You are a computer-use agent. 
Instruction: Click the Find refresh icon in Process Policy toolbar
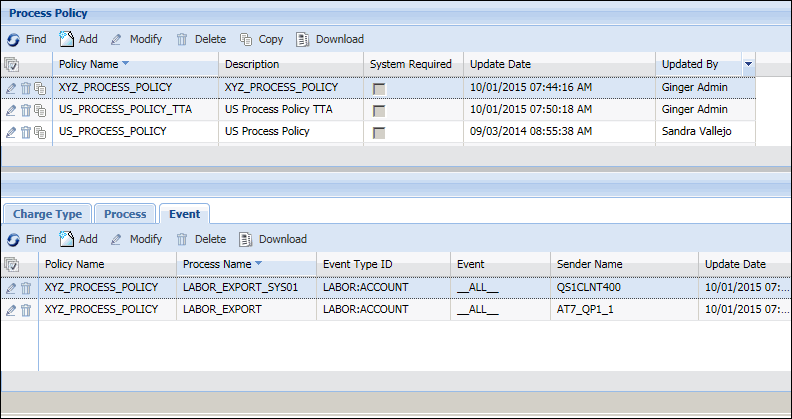13,40
